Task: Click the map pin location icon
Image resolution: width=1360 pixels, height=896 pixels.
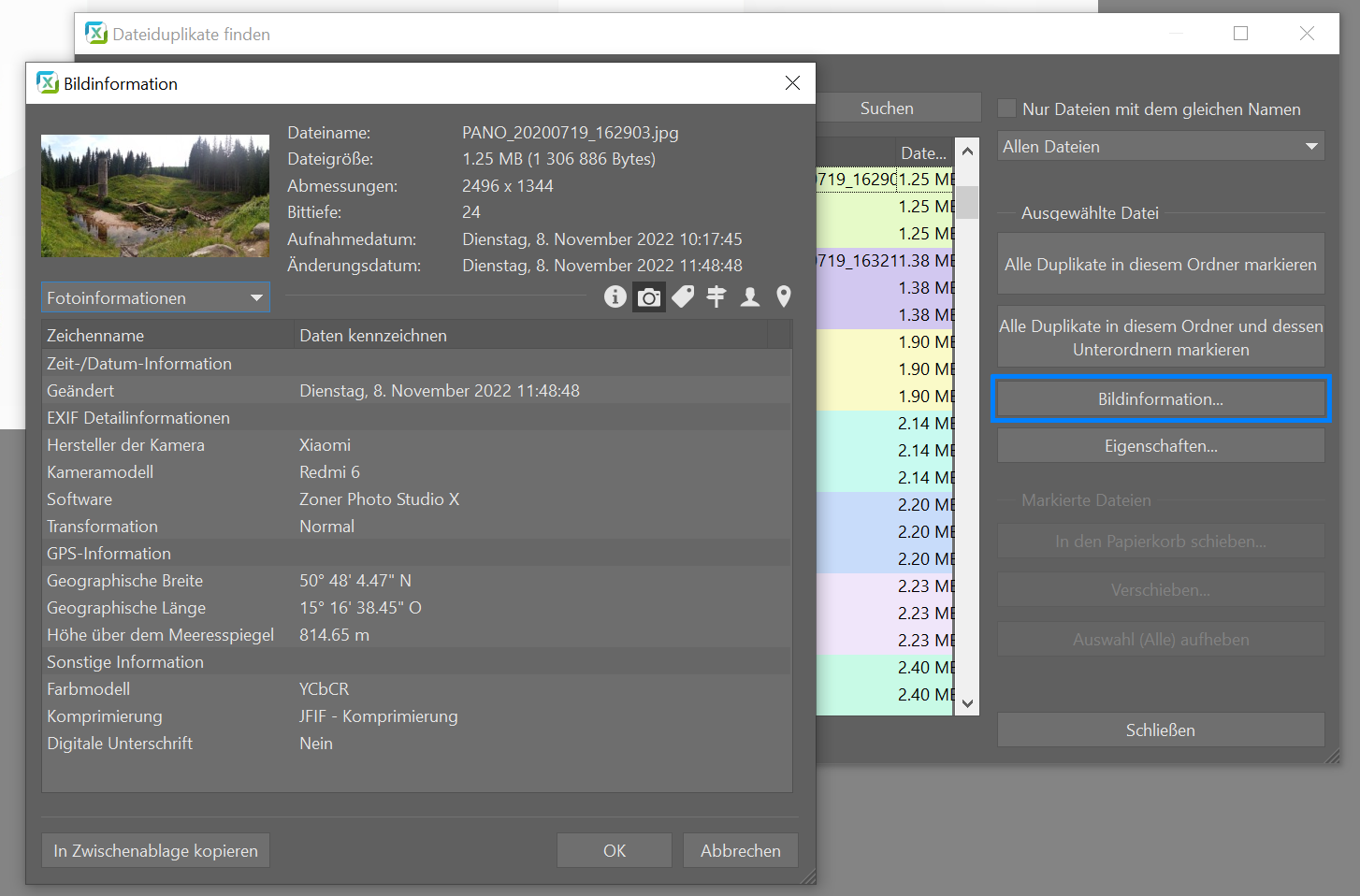Action: pyautogui.click(x=784, y=297)
